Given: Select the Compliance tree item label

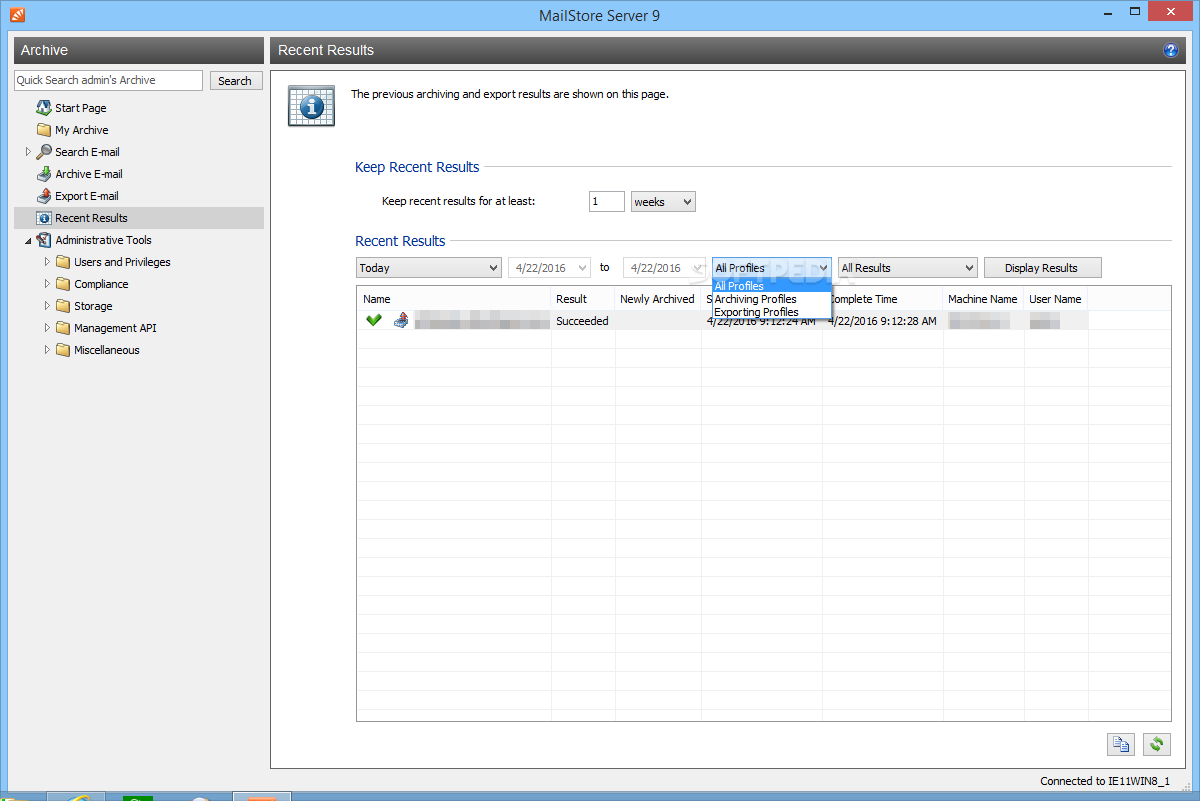Looking at the screenshot, I should pyautogui.click(x=101, y=284).
